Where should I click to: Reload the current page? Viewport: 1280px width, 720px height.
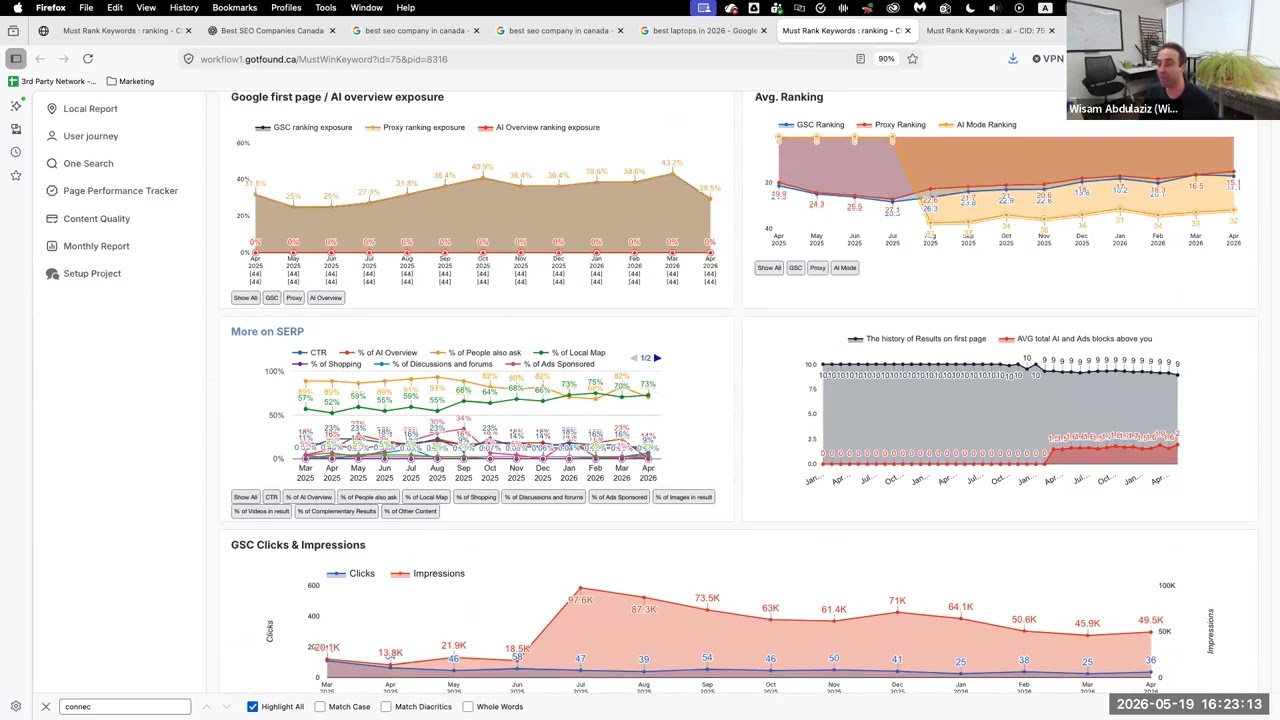coord(88,59)
